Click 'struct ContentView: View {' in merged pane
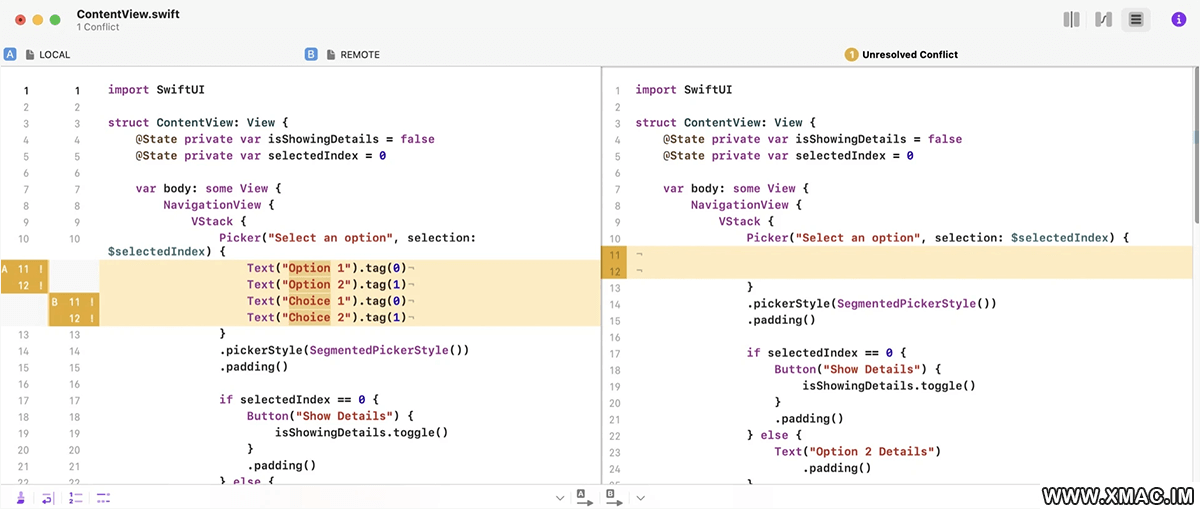The height and width of the screenshot is (509, 1200). point(726,123)
